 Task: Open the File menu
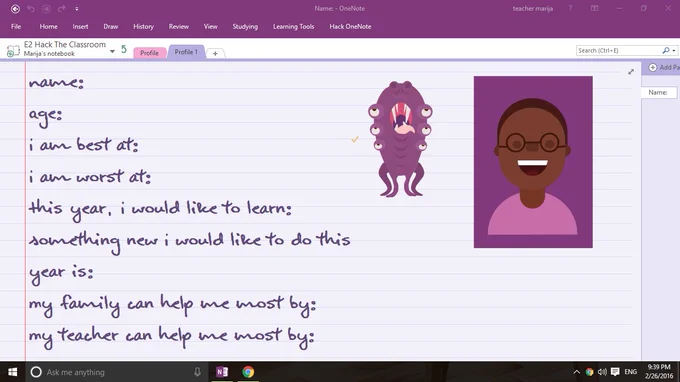tap(16, 26)
